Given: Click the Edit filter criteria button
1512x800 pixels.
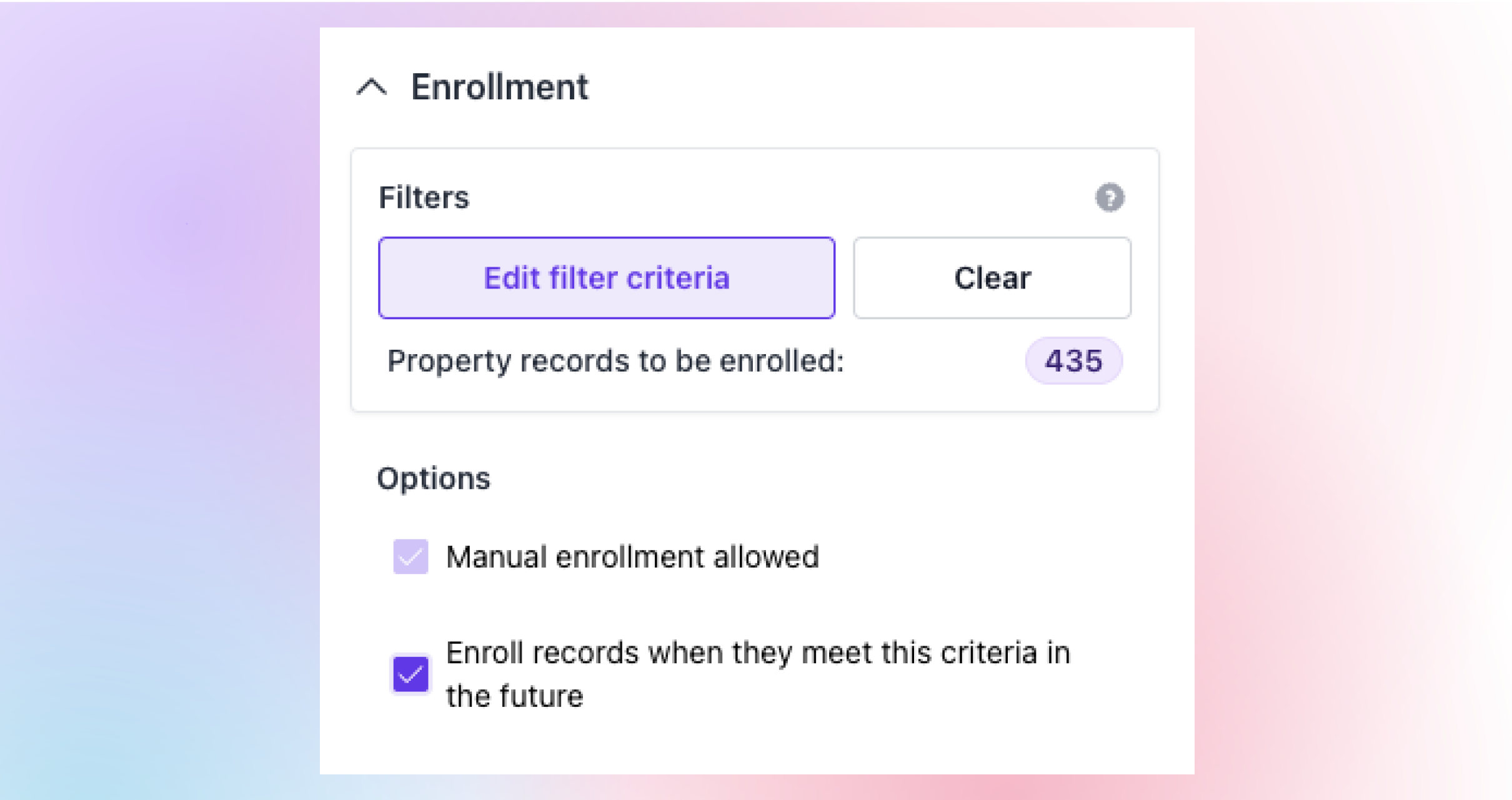Looking at the screenshot, I should pyautogui.click(x=606, y=278).
